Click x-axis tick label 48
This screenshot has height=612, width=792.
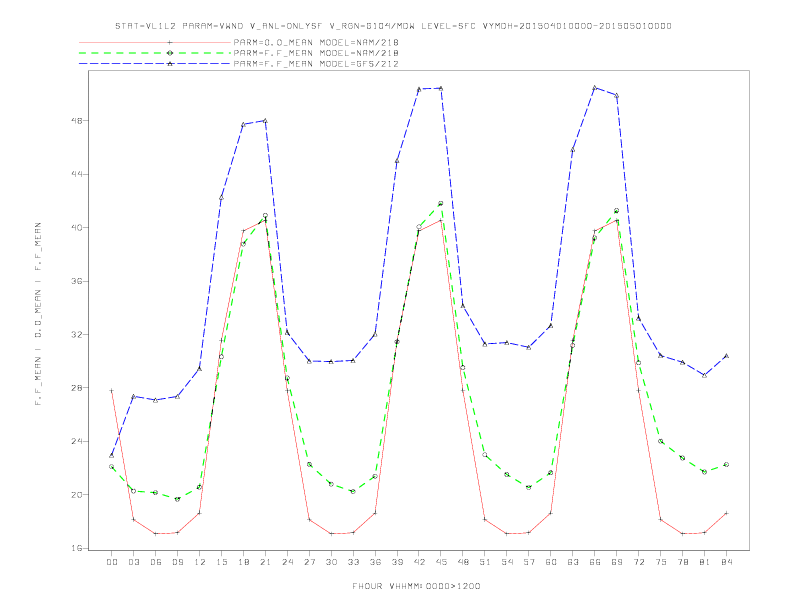click(463, 562)
